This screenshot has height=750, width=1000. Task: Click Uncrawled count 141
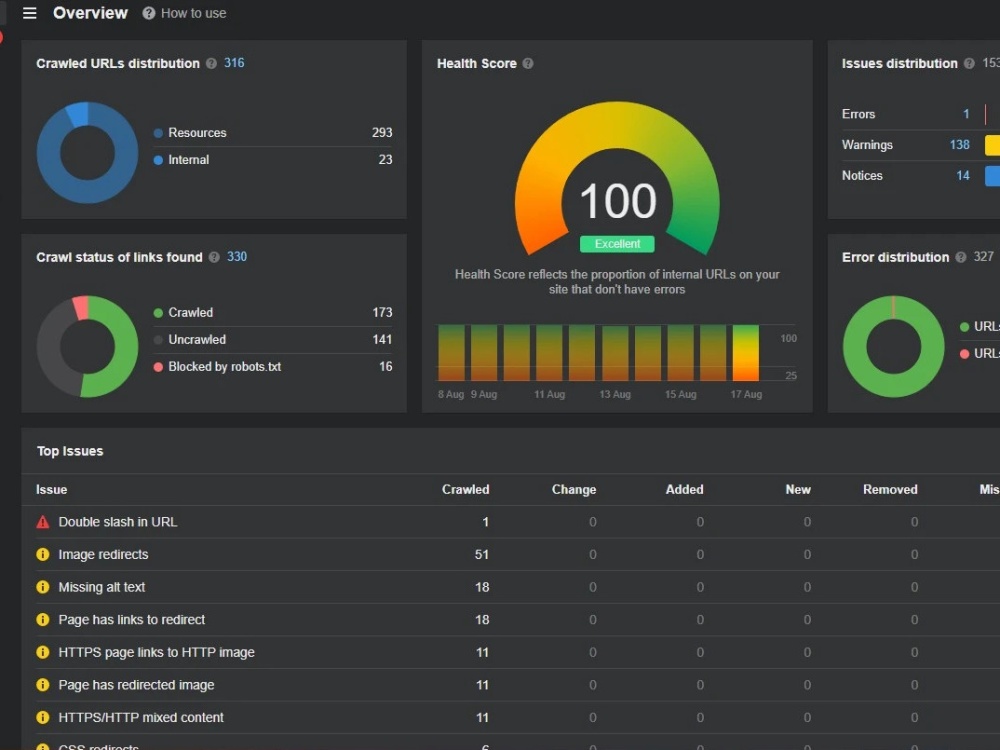tap(382, 339)
